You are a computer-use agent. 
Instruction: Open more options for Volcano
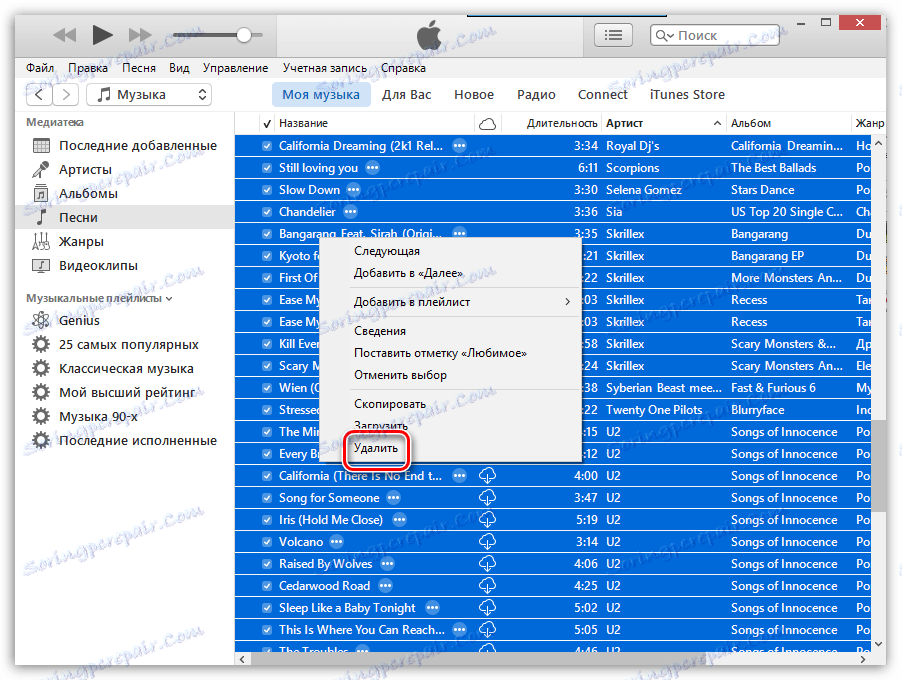(337, 542)
